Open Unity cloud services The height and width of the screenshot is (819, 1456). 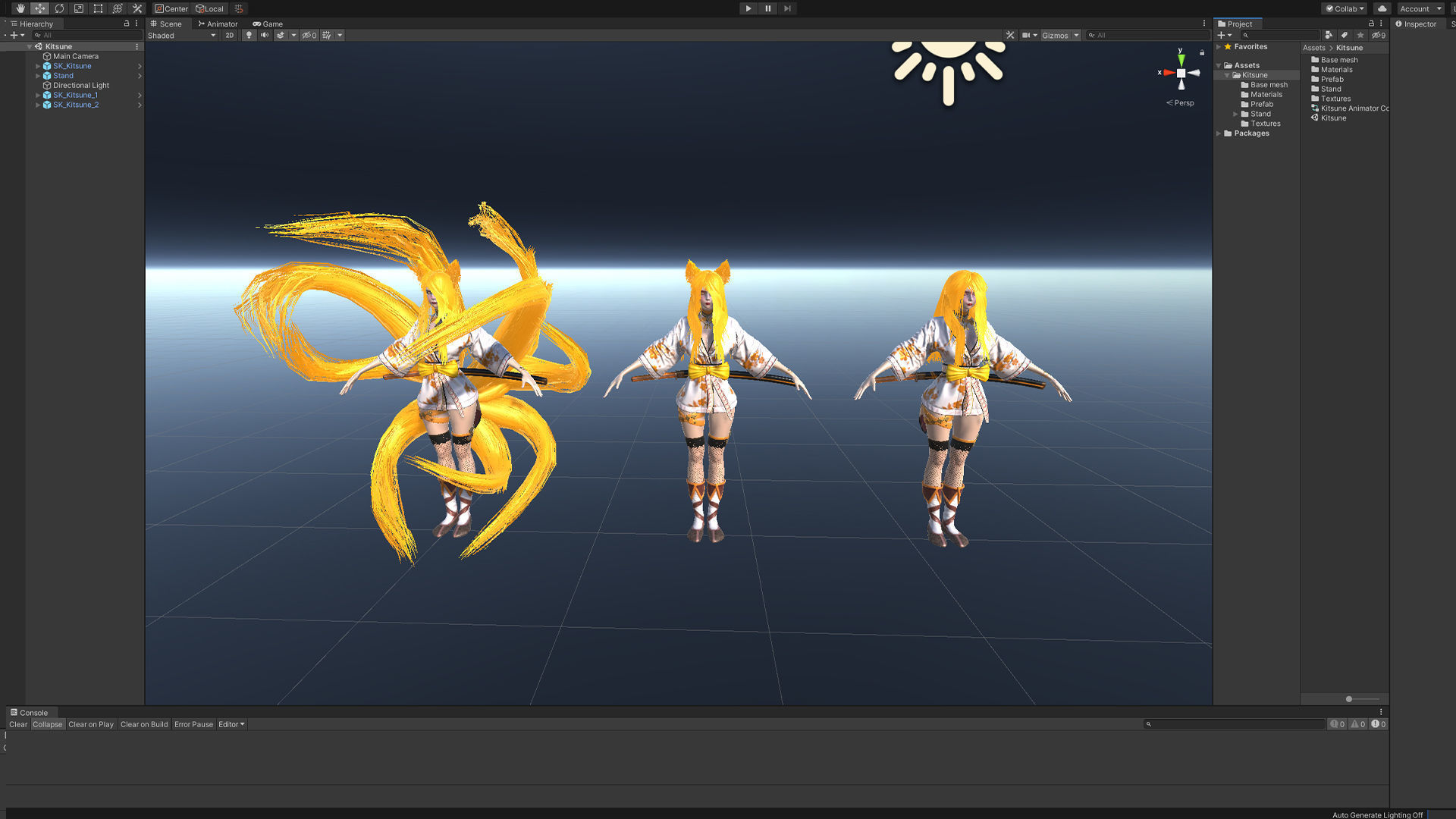[x=1382, y=8]
